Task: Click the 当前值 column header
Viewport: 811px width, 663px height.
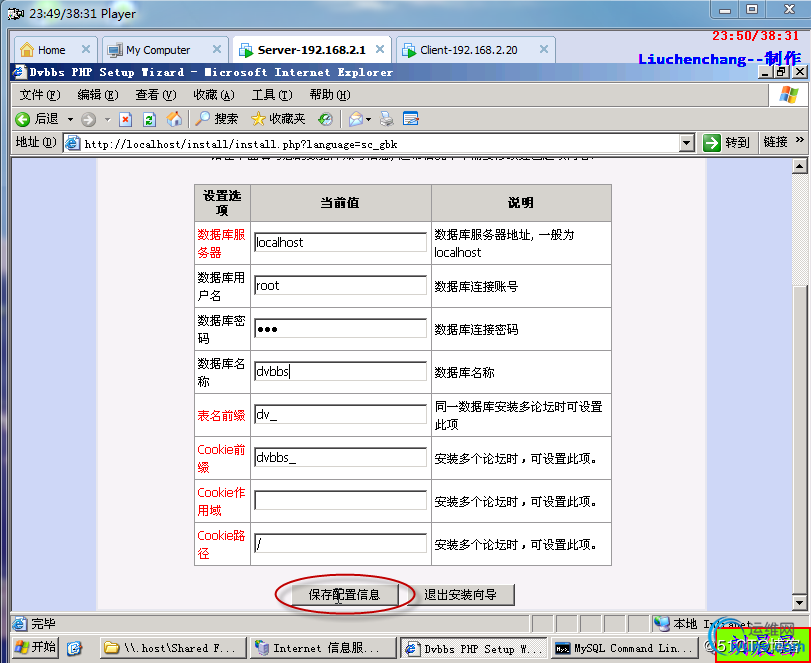Action: coord(340,203)
